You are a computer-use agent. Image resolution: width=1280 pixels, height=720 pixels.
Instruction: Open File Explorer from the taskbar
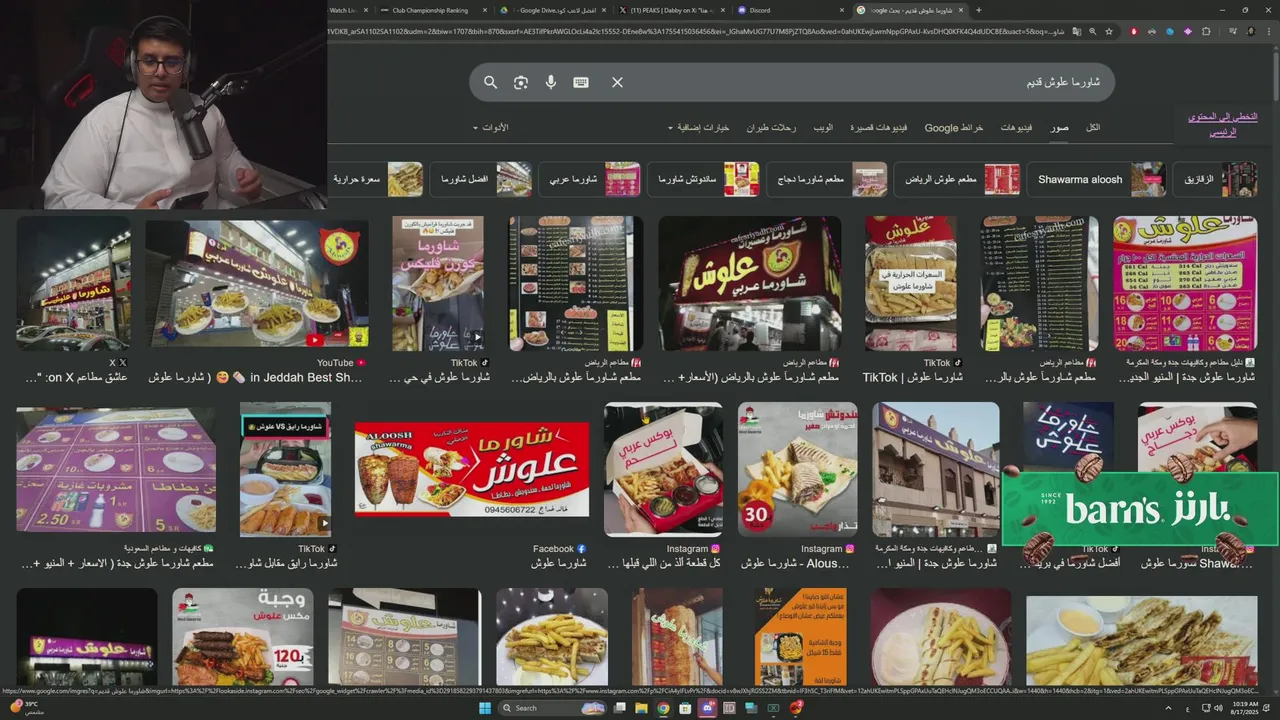640,708
